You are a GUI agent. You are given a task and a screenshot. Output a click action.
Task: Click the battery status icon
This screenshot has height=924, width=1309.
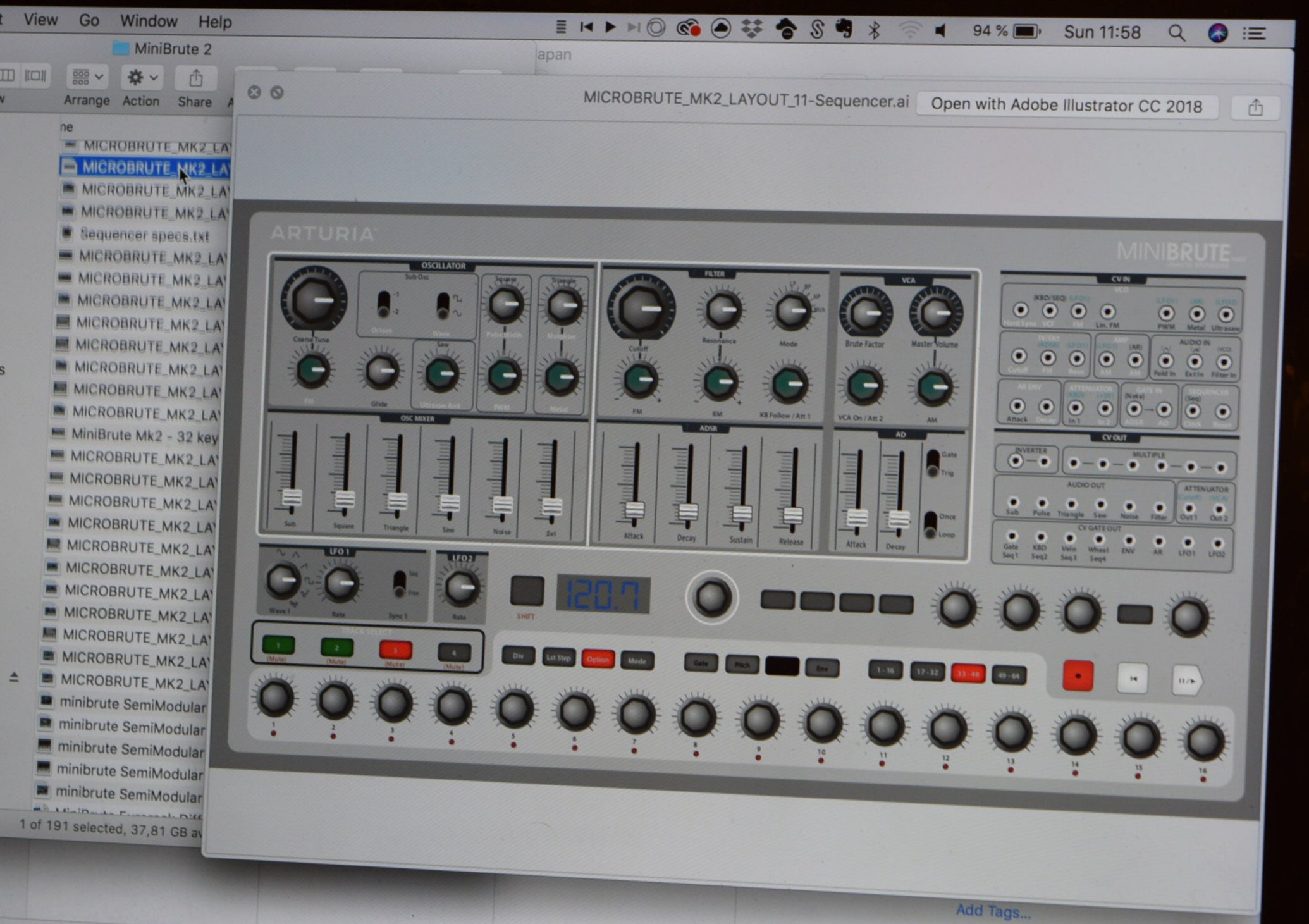point(1027,31)
